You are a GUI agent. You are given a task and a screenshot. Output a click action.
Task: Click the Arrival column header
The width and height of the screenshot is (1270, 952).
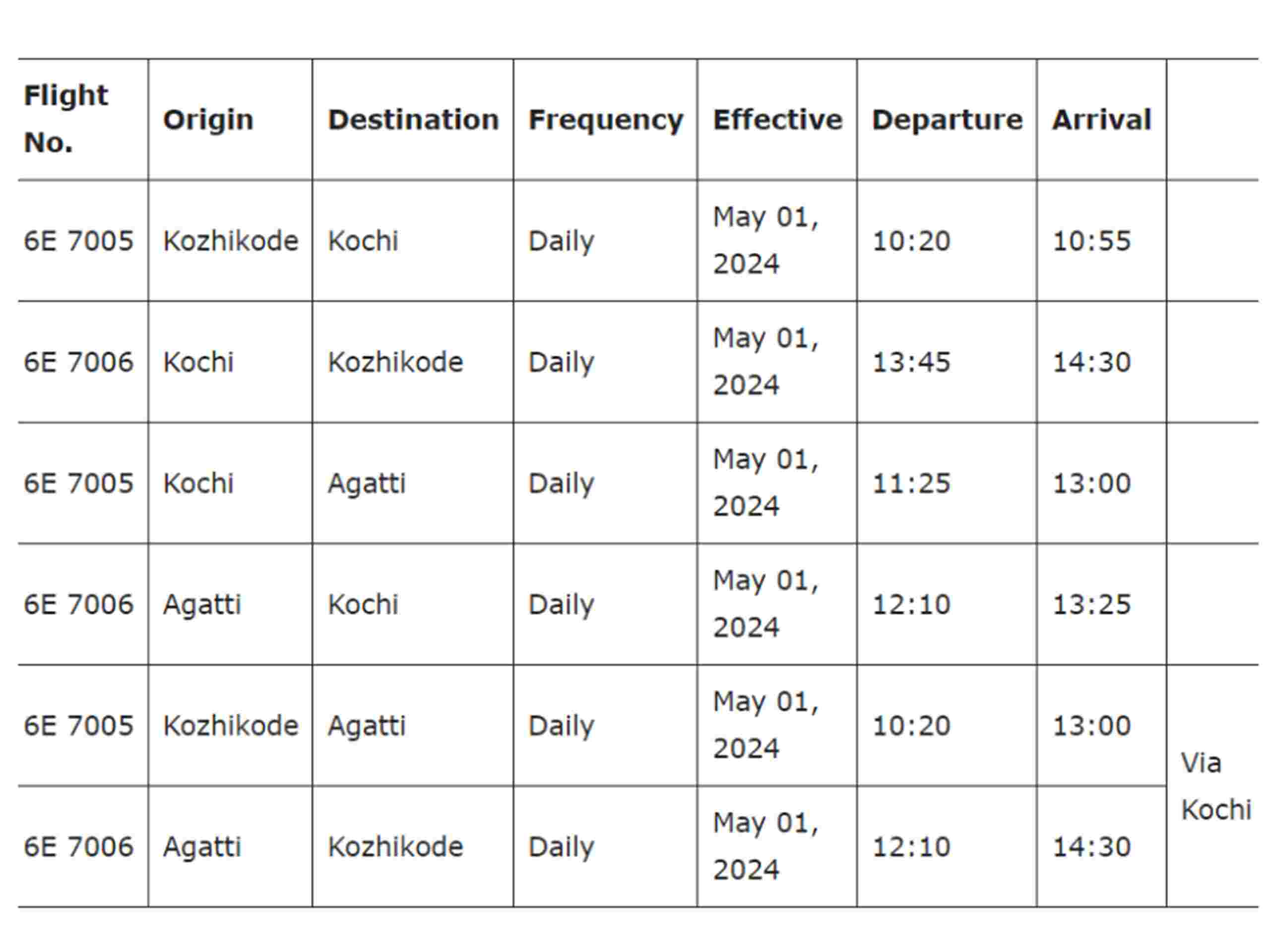(1101, 120)
